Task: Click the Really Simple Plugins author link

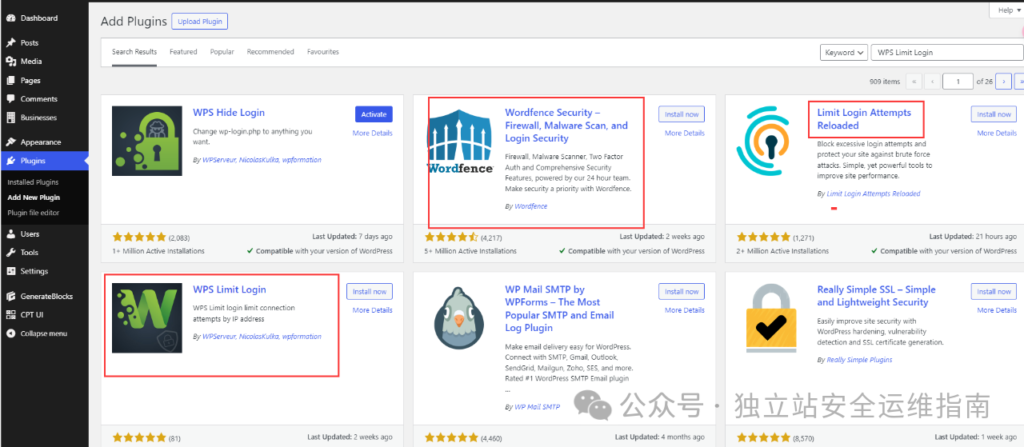Action: coord(859,359)
